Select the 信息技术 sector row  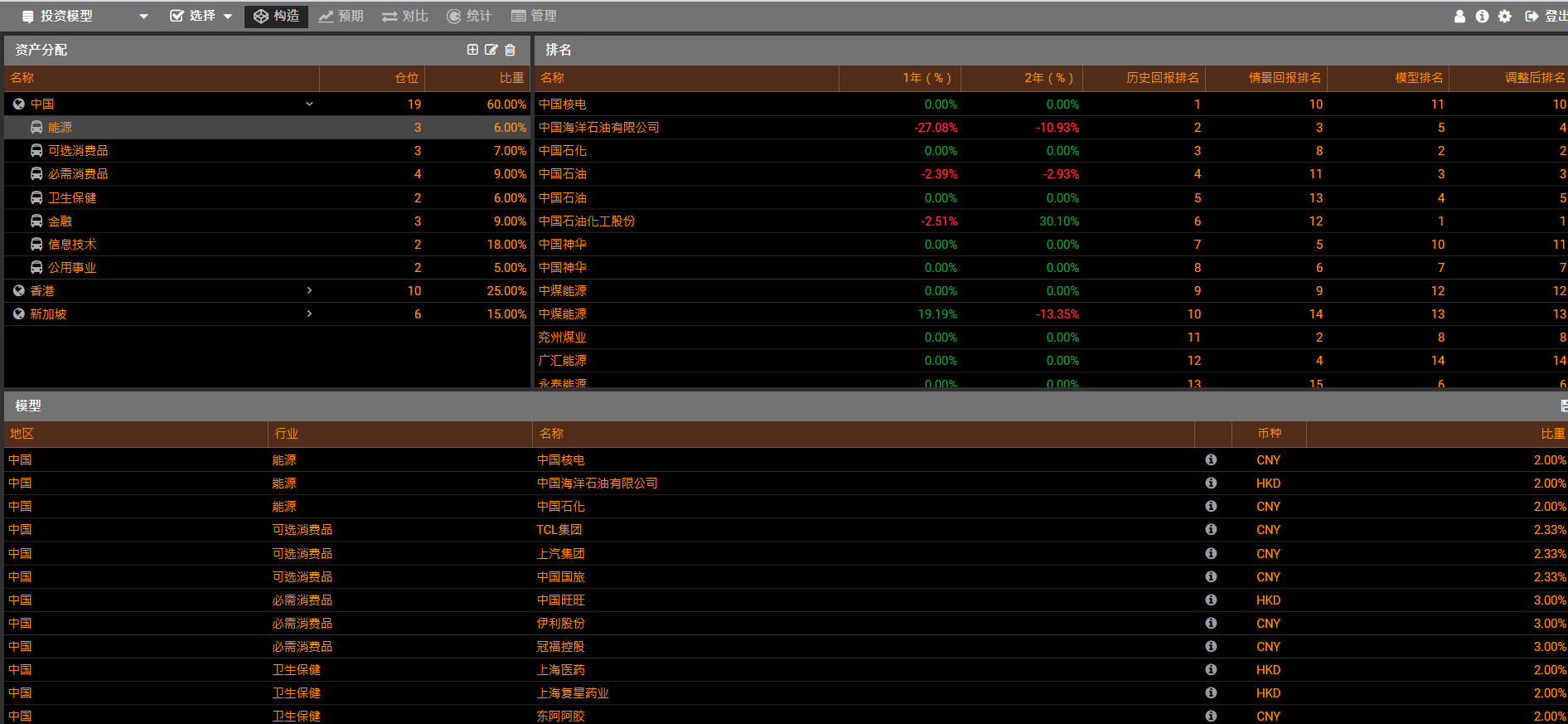coord(267,244)
